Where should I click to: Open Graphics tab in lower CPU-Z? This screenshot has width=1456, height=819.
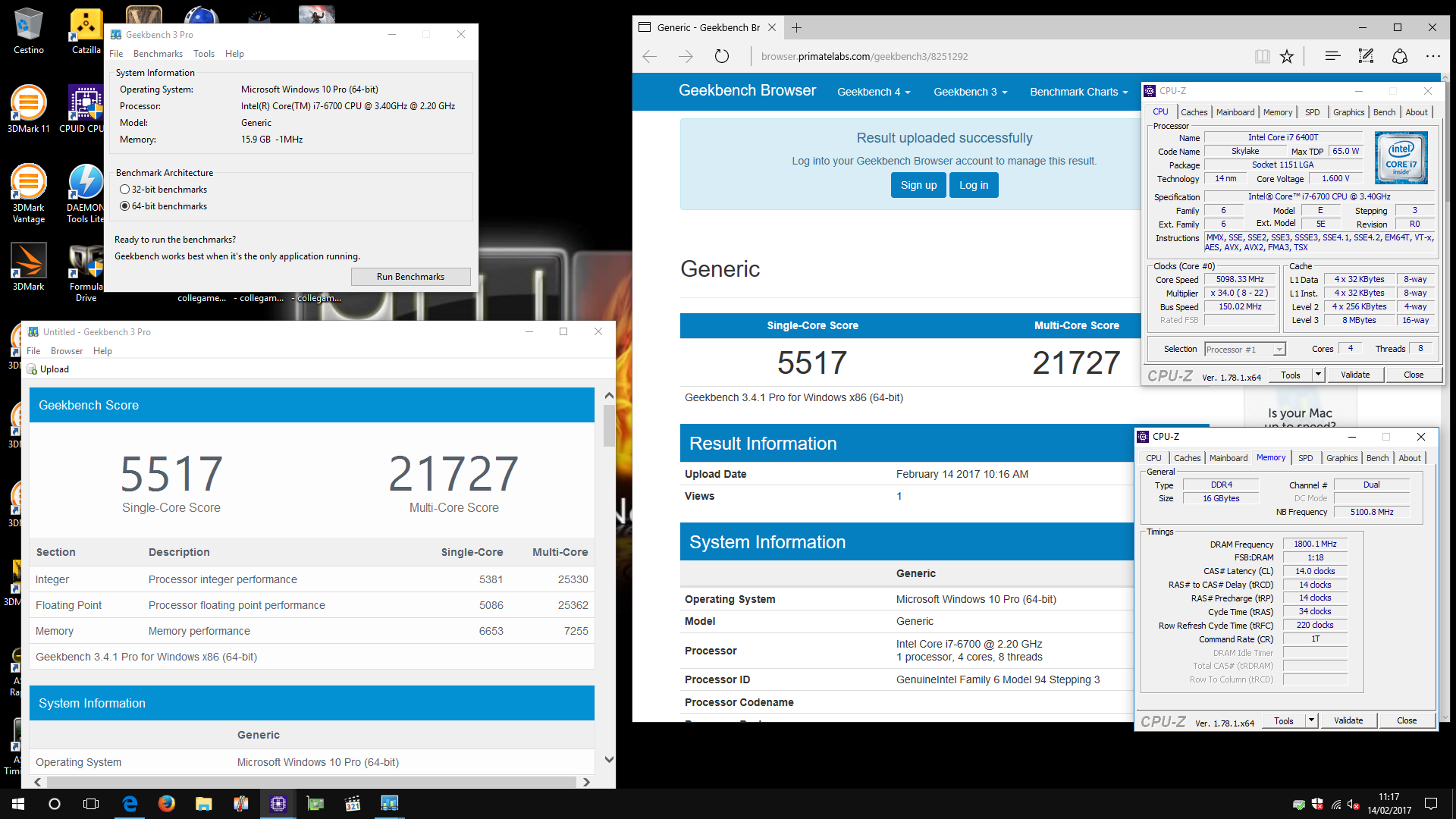(x=1341, y=458)
